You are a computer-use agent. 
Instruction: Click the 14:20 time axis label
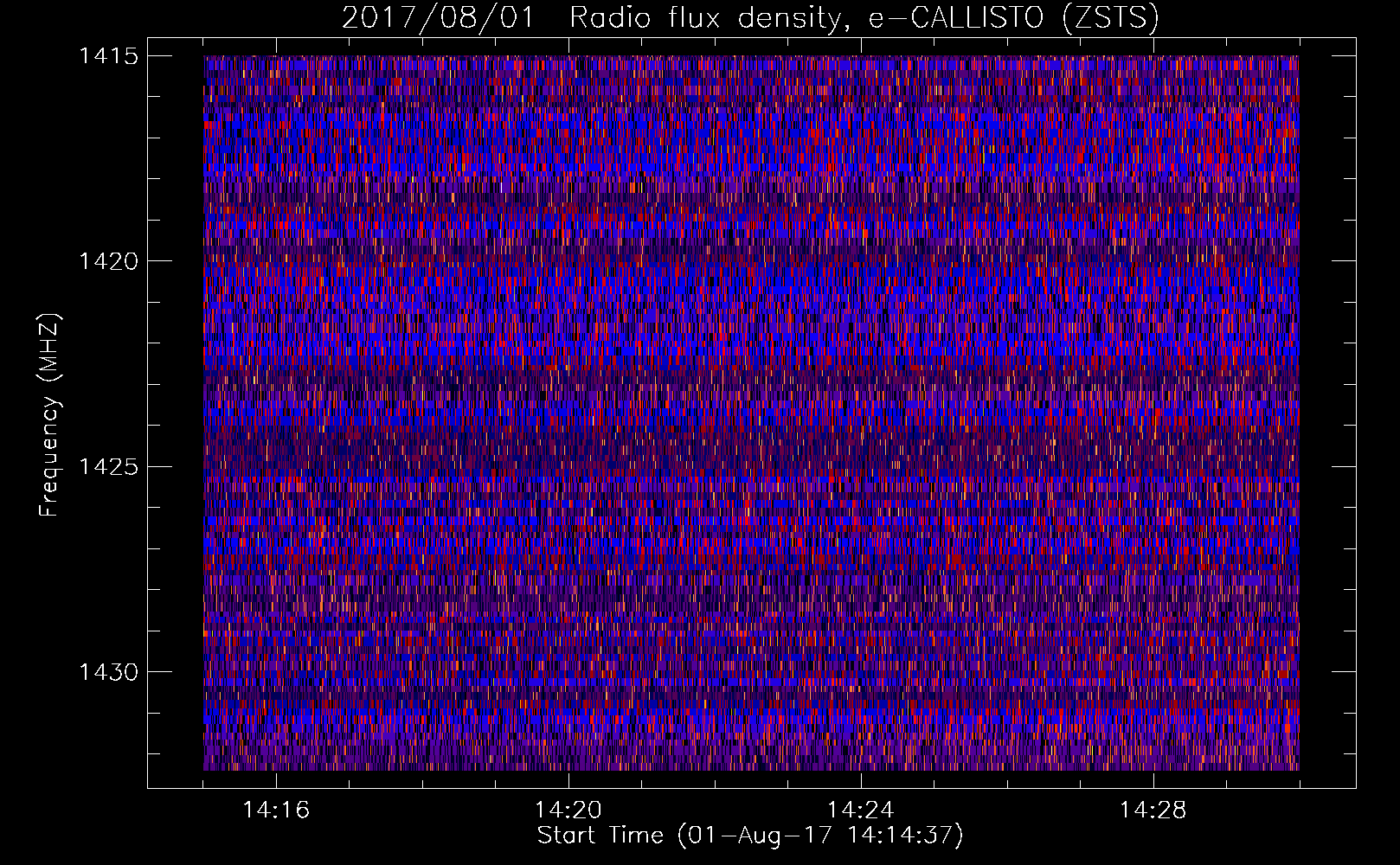[x=568, y=810]
